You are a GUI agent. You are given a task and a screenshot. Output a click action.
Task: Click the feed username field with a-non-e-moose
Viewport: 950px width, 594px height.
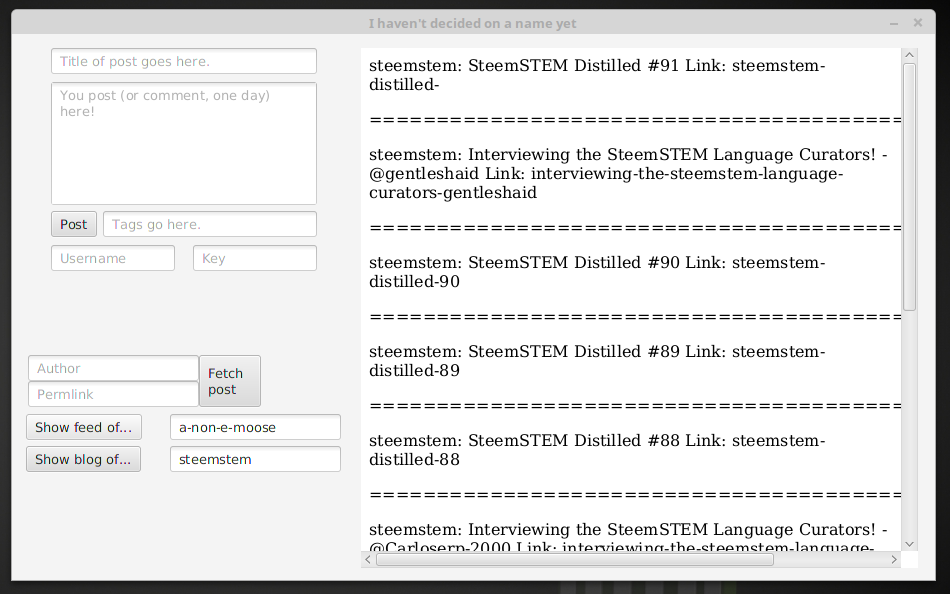(255, 427)
